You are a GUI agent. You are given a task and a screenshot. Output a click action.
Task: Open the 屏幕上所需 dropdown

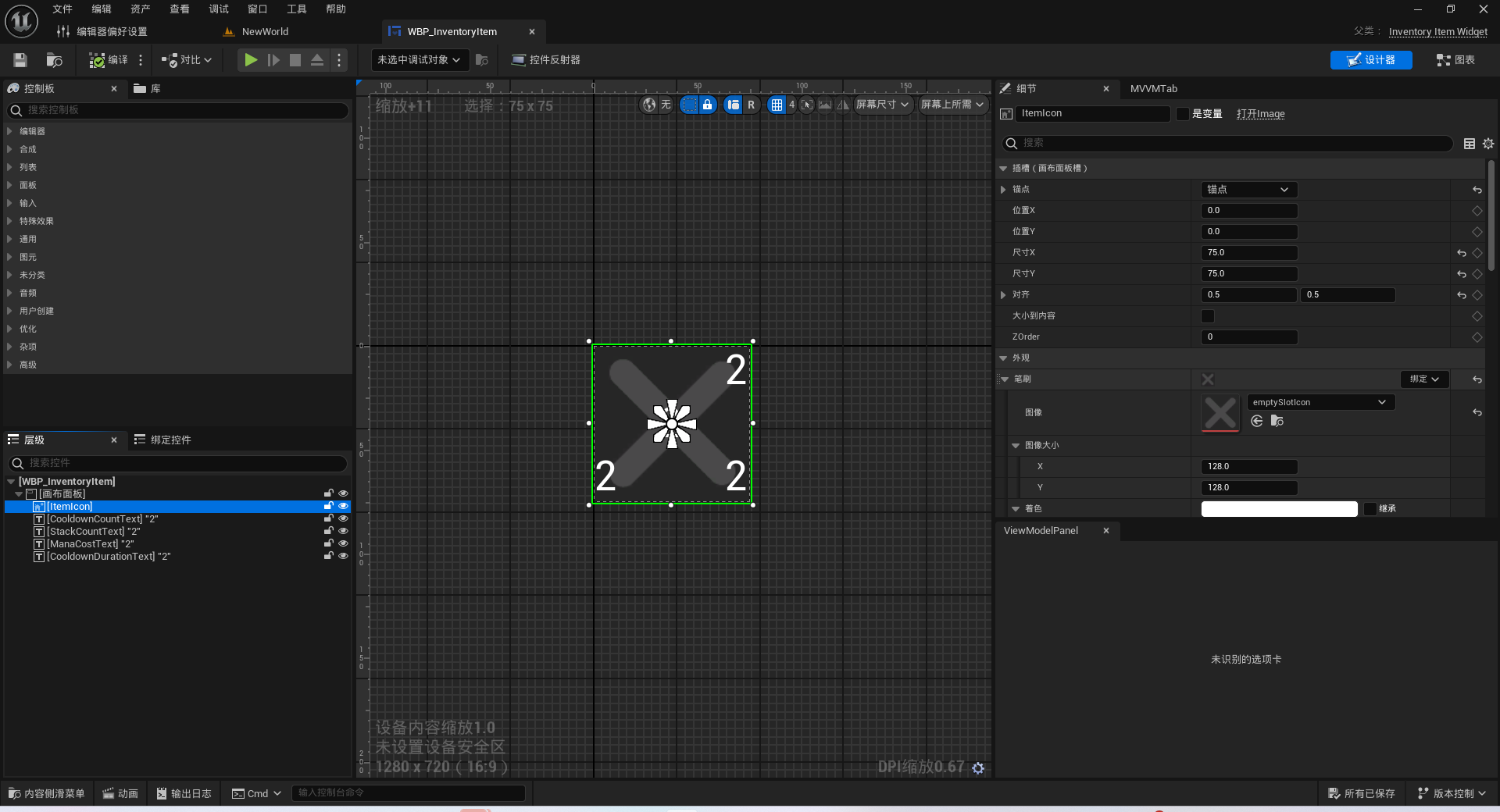pyautogui.click(x=952, y=105)
